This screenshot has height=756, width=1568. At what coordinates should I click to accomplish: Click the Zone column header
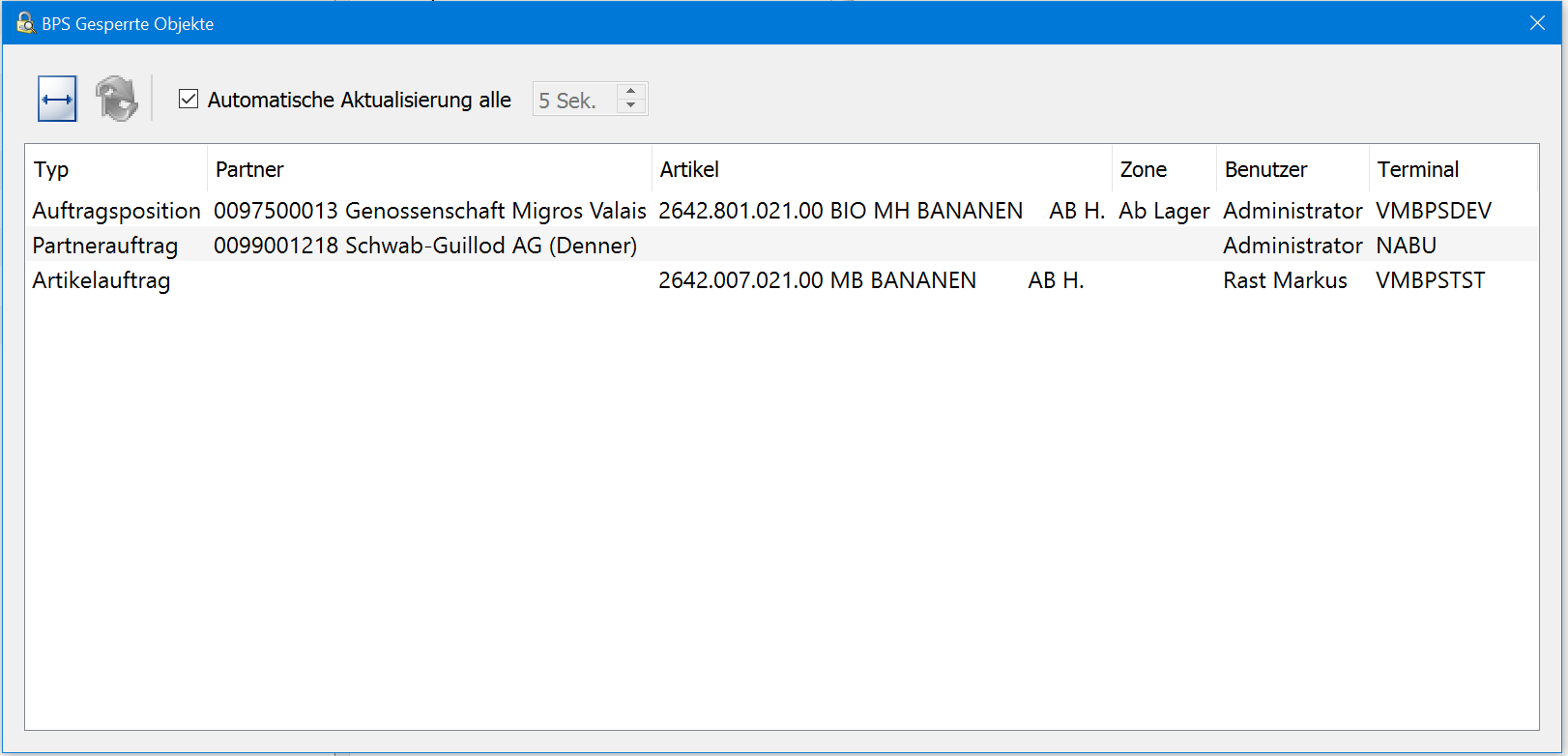pos(1144,170)
